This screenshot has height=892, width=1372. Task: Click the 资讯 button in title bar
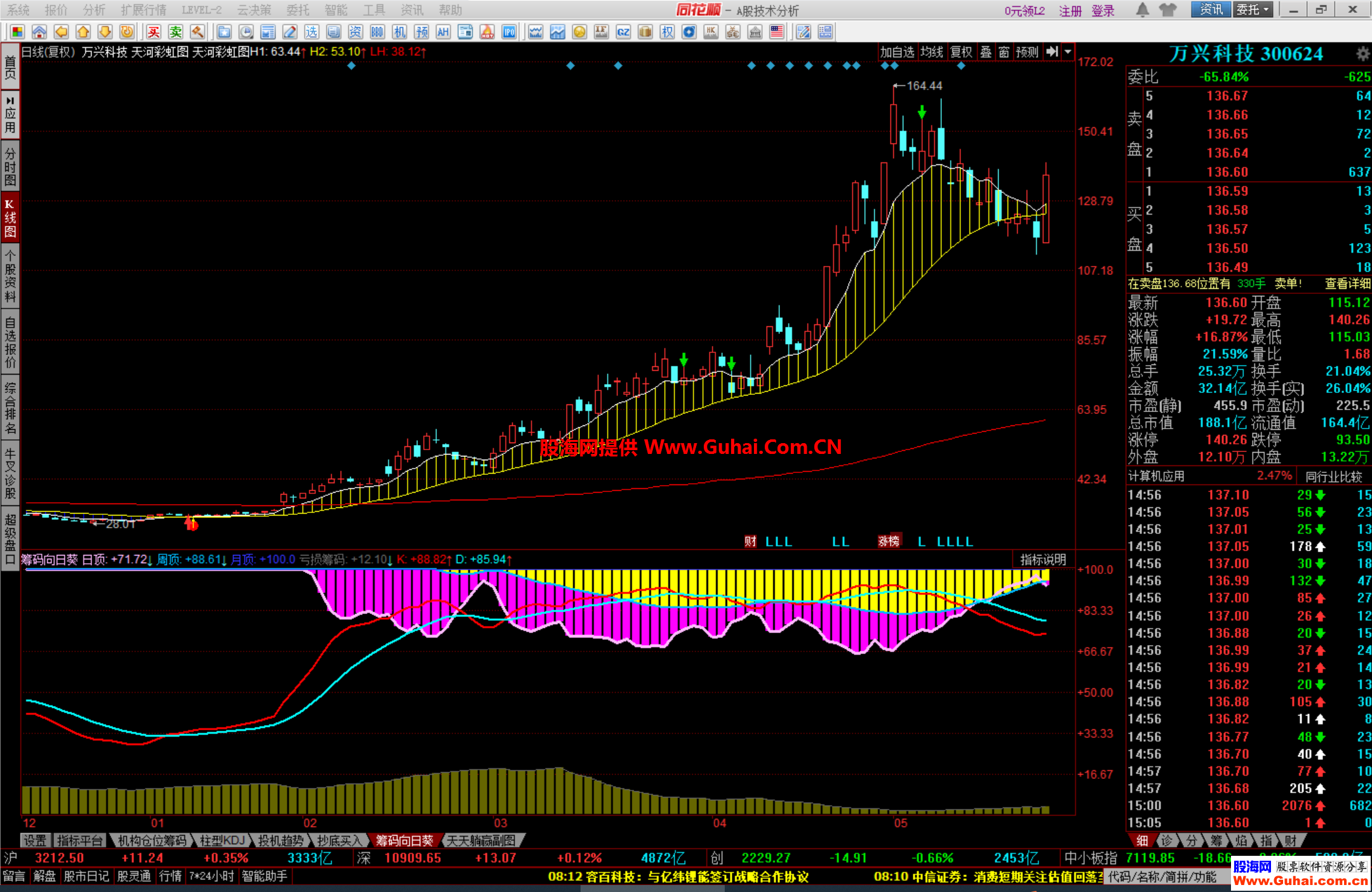(x=1211, y=10)
